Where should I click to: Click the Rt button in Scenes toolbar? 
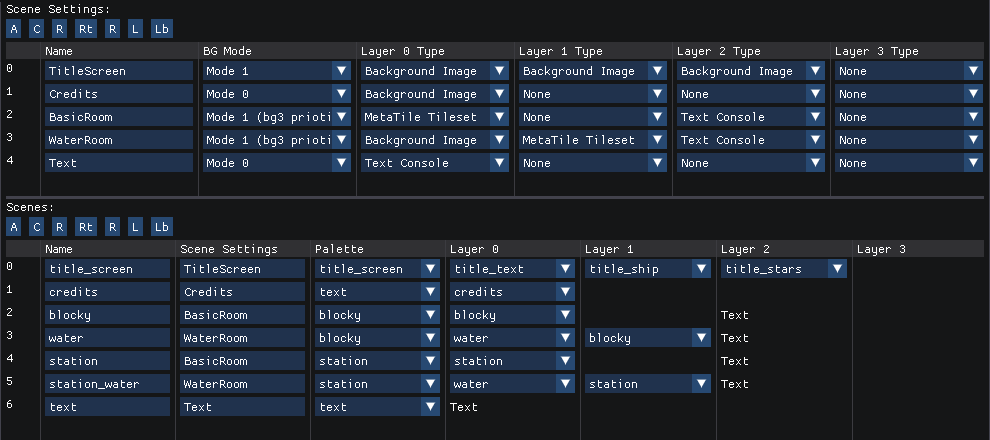coord(85,227)
